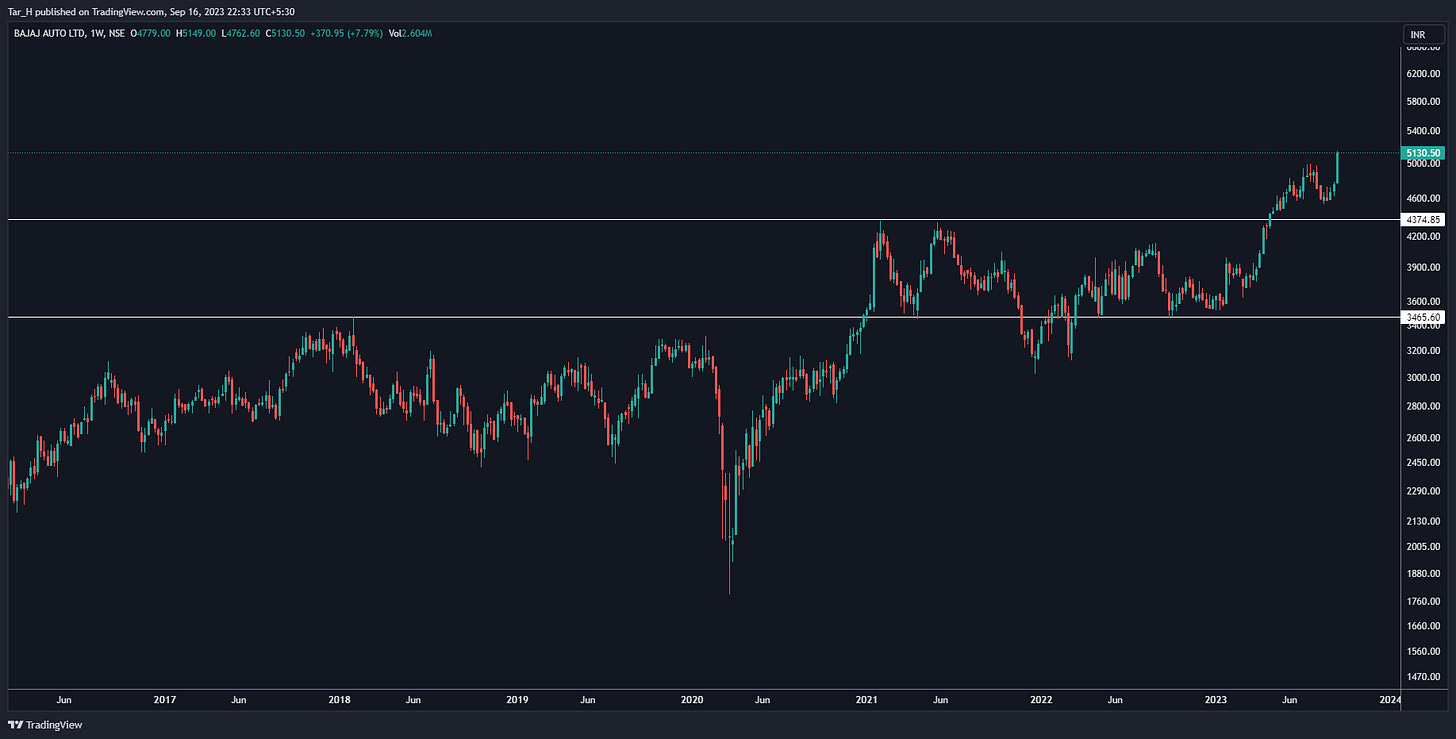Click the 2130.00 price axis label

[1423, 521]
